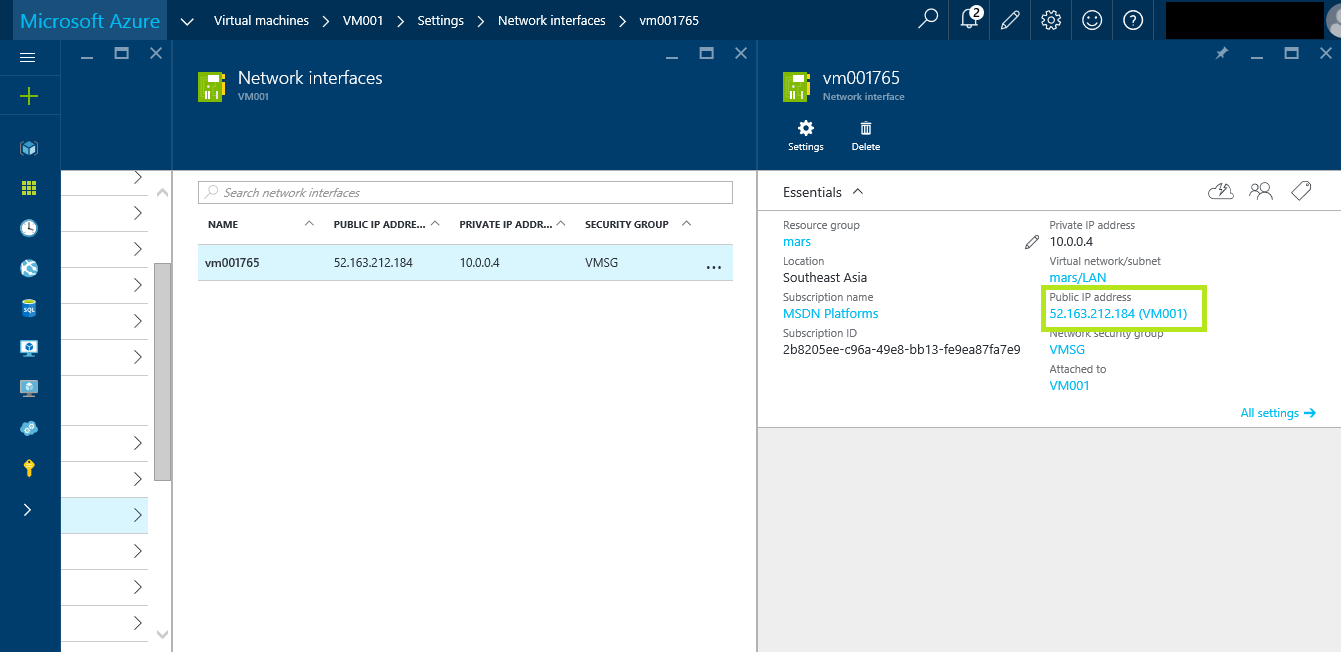Close the vm001765 blade
Image resolution: width=1341 pixels, height=652 pixels.
(1325, 53)
